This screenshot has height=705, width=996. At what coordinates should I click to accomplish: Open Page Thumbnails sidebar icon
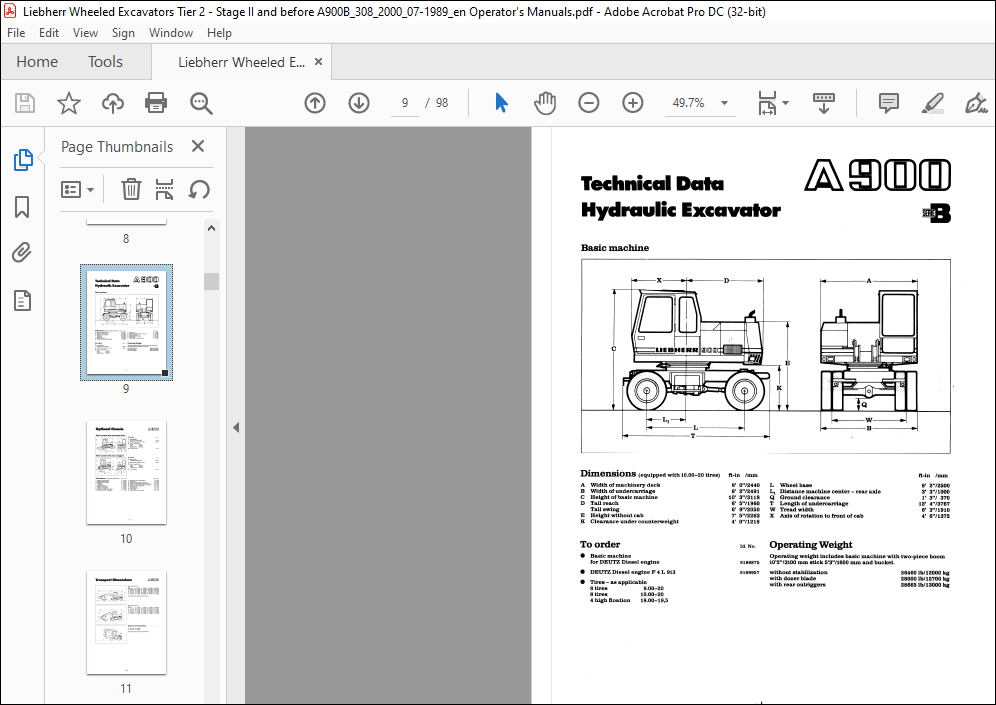(x=23, y=160)
